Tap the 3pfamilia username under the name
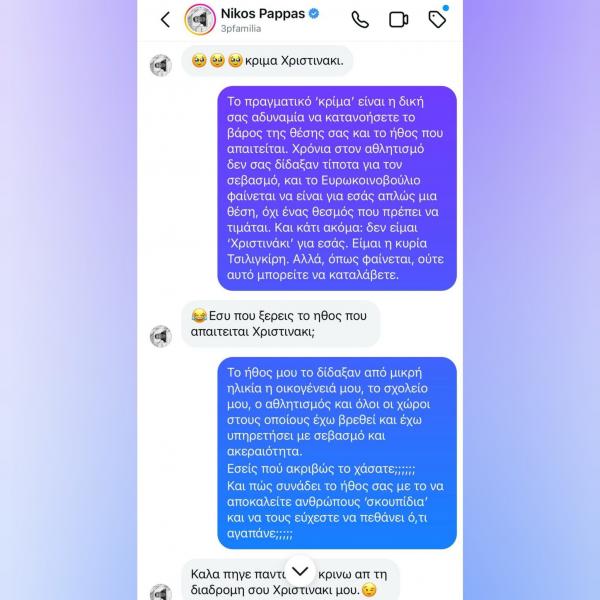The width and height of the screenshot is (600, 600). (x=241, y=29)
